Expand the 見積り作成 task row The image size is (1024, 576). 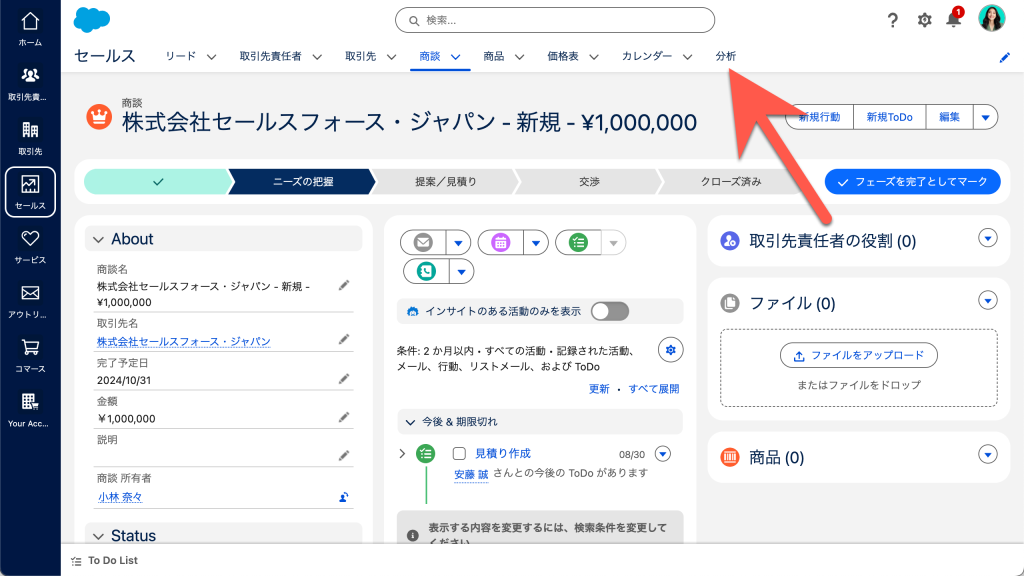[x=402, y=453]
